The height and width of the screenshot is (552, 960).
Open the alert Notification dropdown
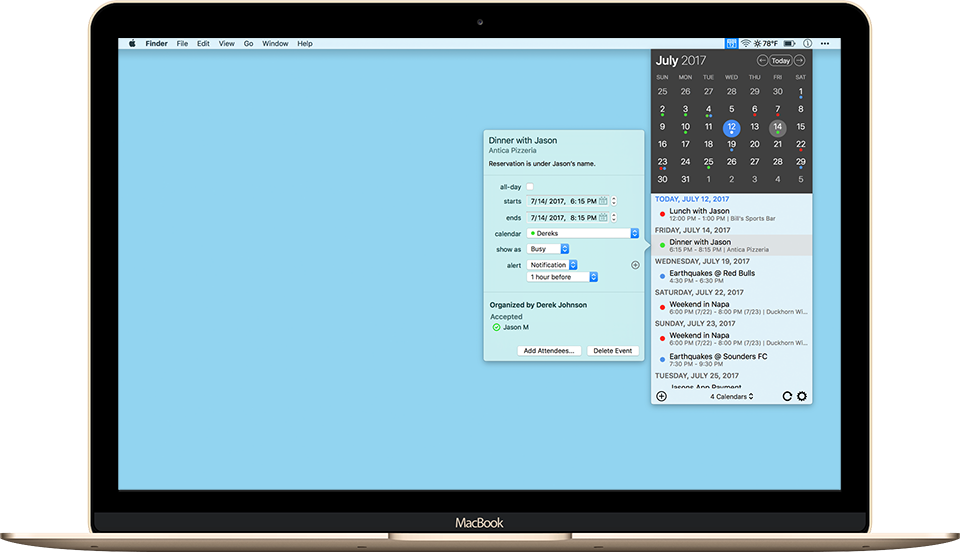click(x=552, y=265)
